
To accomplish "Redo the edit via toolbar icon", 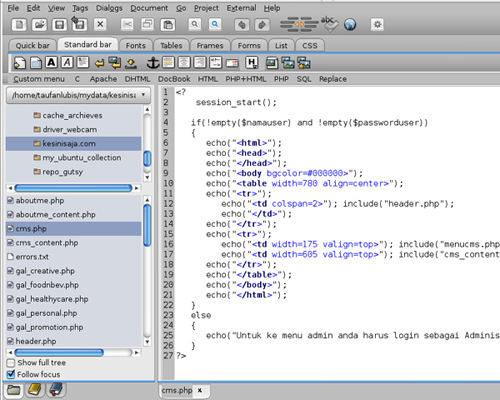I will tap(262, 25).
